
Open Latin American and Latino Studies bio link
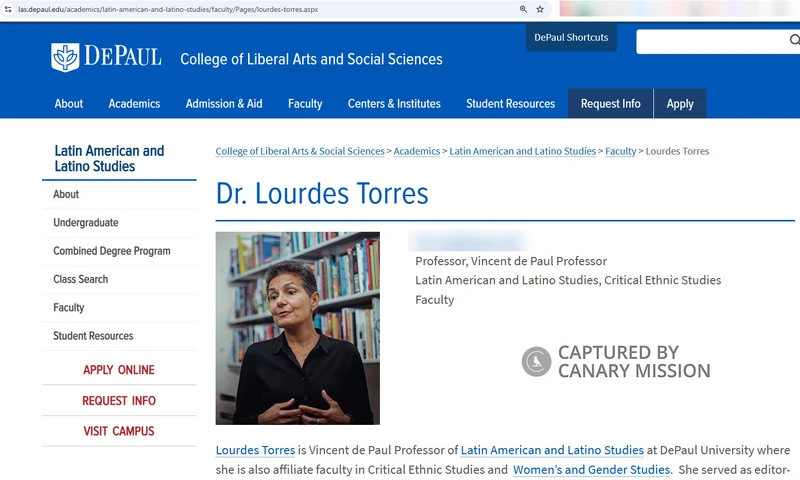point(552,450)
